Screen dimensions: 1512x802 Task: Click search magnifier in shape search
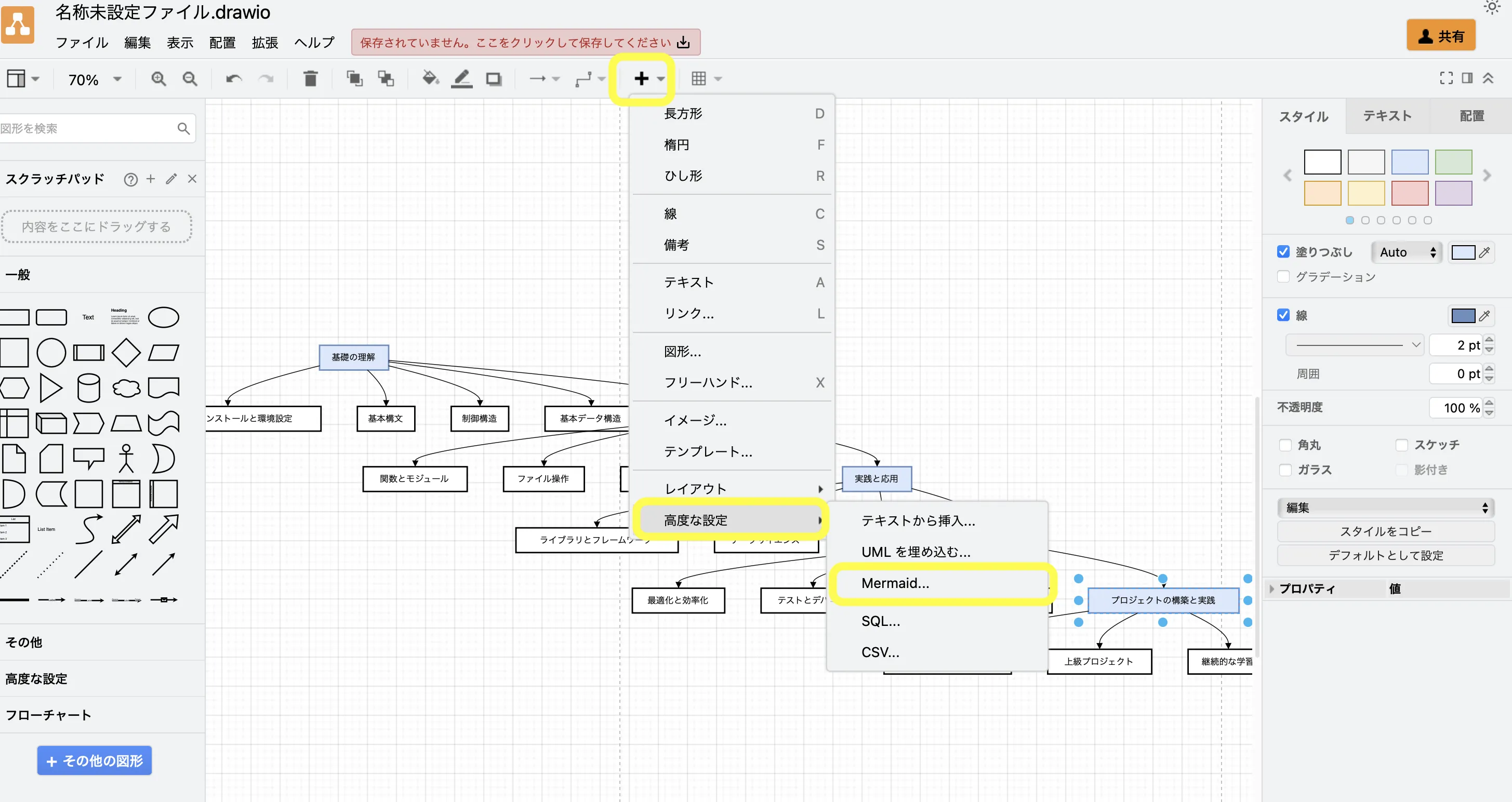183,128
